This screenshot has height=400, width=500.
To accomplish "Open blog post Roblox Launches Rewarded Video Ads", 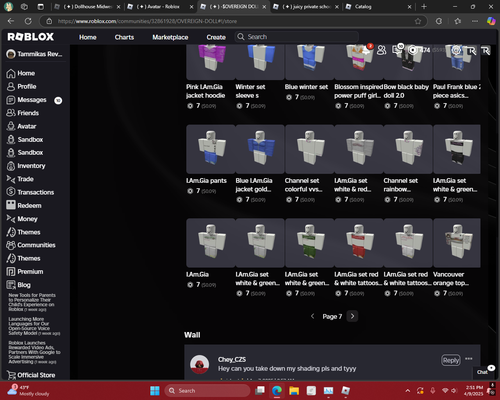I will coord(34,352).
